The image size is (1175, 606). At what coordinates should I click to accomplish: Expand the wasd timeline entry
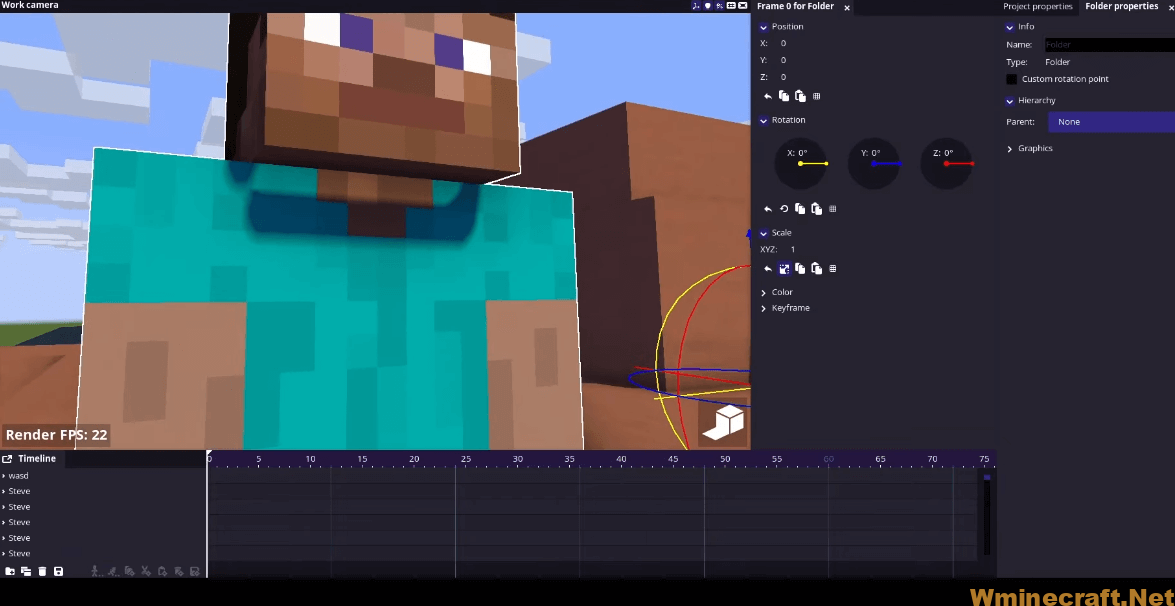click(4, 476)
